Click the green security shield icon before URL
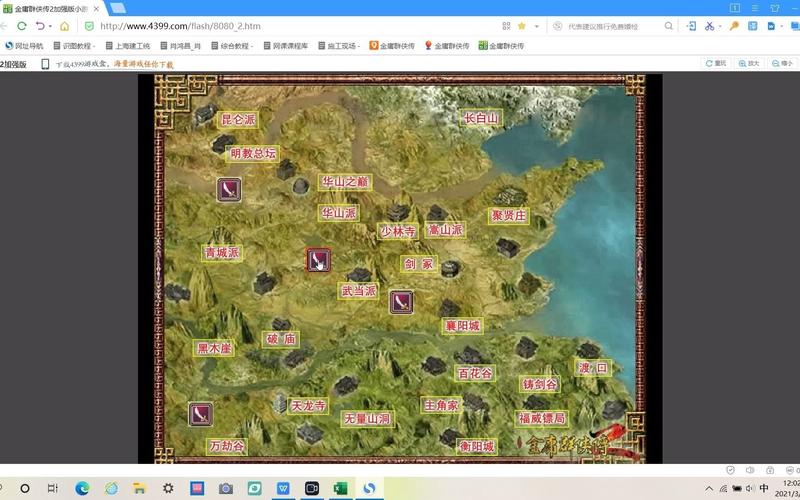The image size is (800, 500). click(x=89, y=26)
